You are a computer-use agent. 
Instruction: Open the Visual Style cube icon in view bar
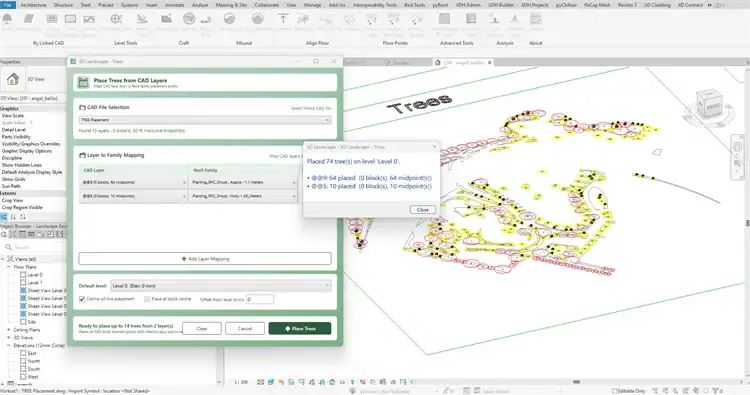[x=271, y=382]
